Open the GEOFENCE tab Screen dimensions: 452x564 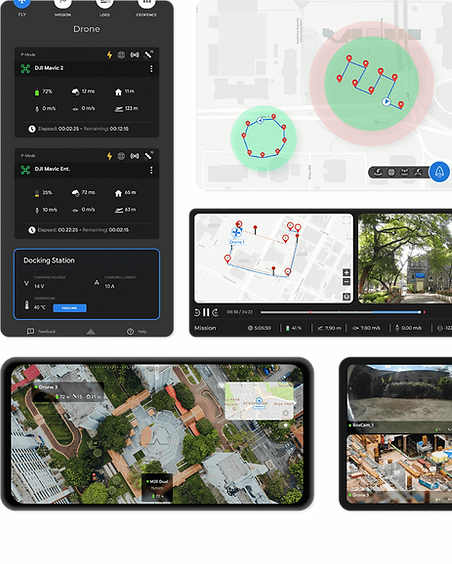click(x=146, y=4)
